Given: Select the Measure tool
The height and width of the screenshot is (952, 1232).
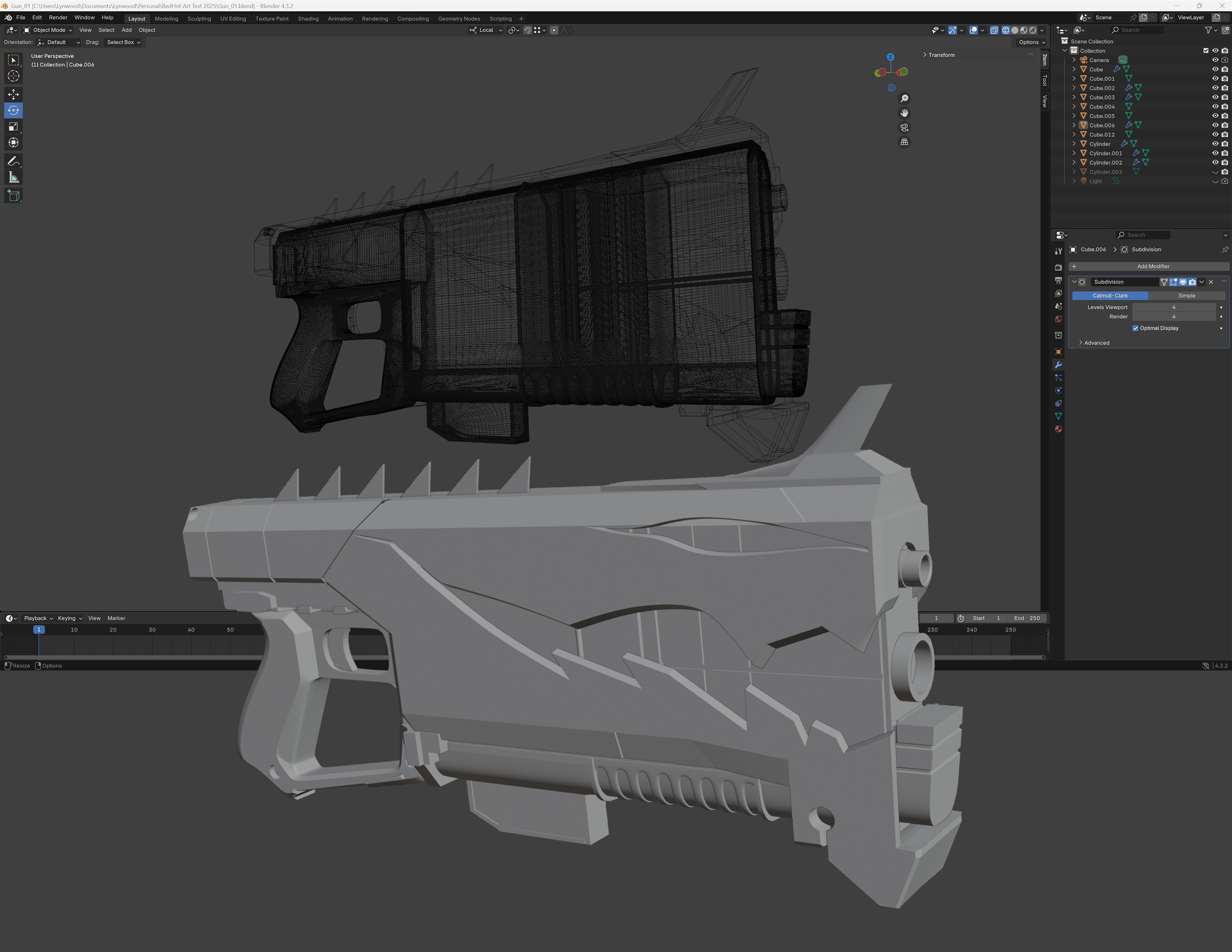Looking at the screenshot, I should pos(13,178).
